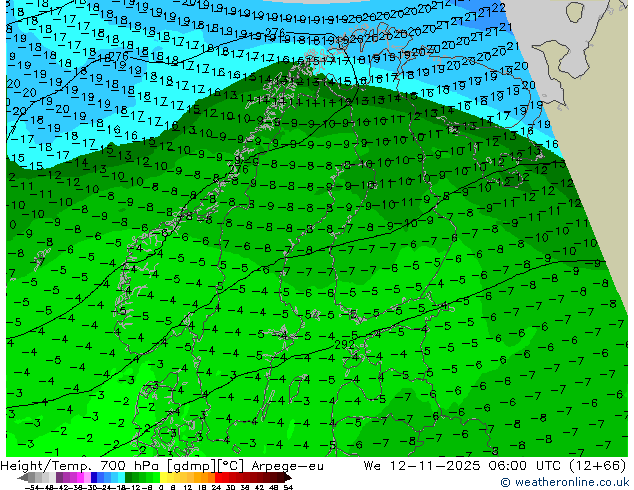Pick the bright red swatch in the legend
This screenshot has height=490, width=634.
218,478
